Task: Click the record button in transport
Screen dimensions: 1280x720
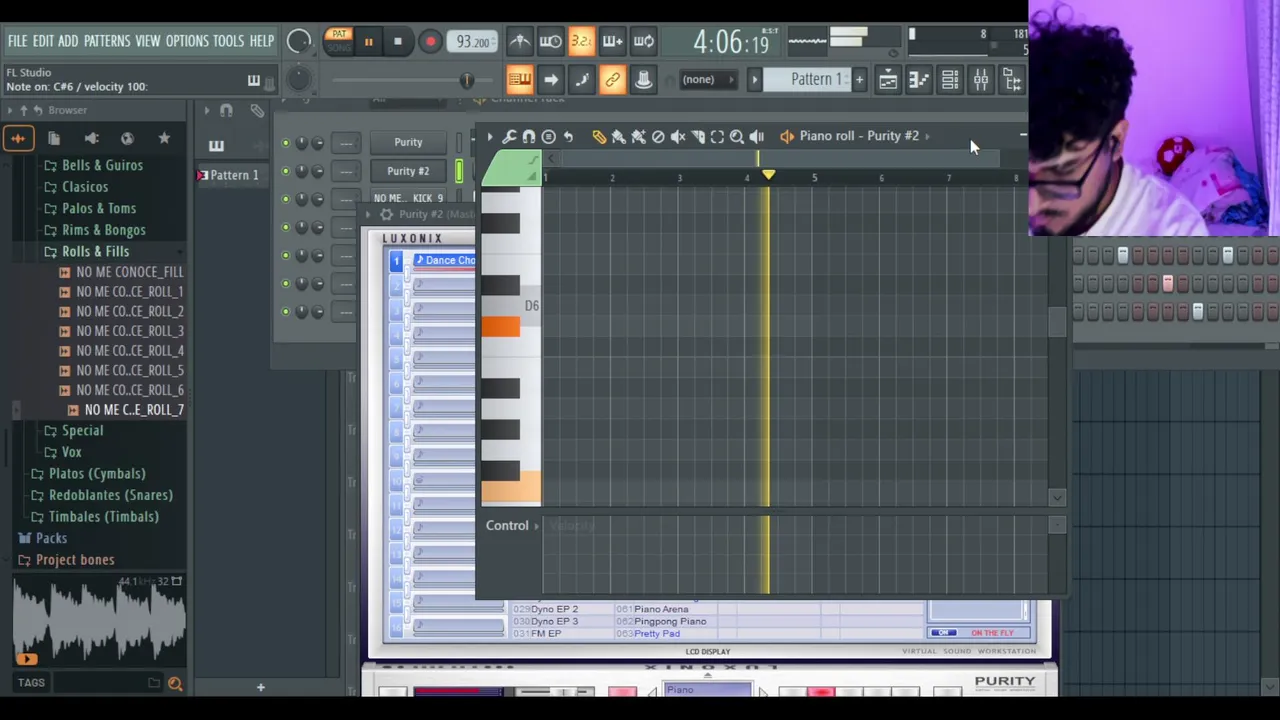Action: pos(430,42)
